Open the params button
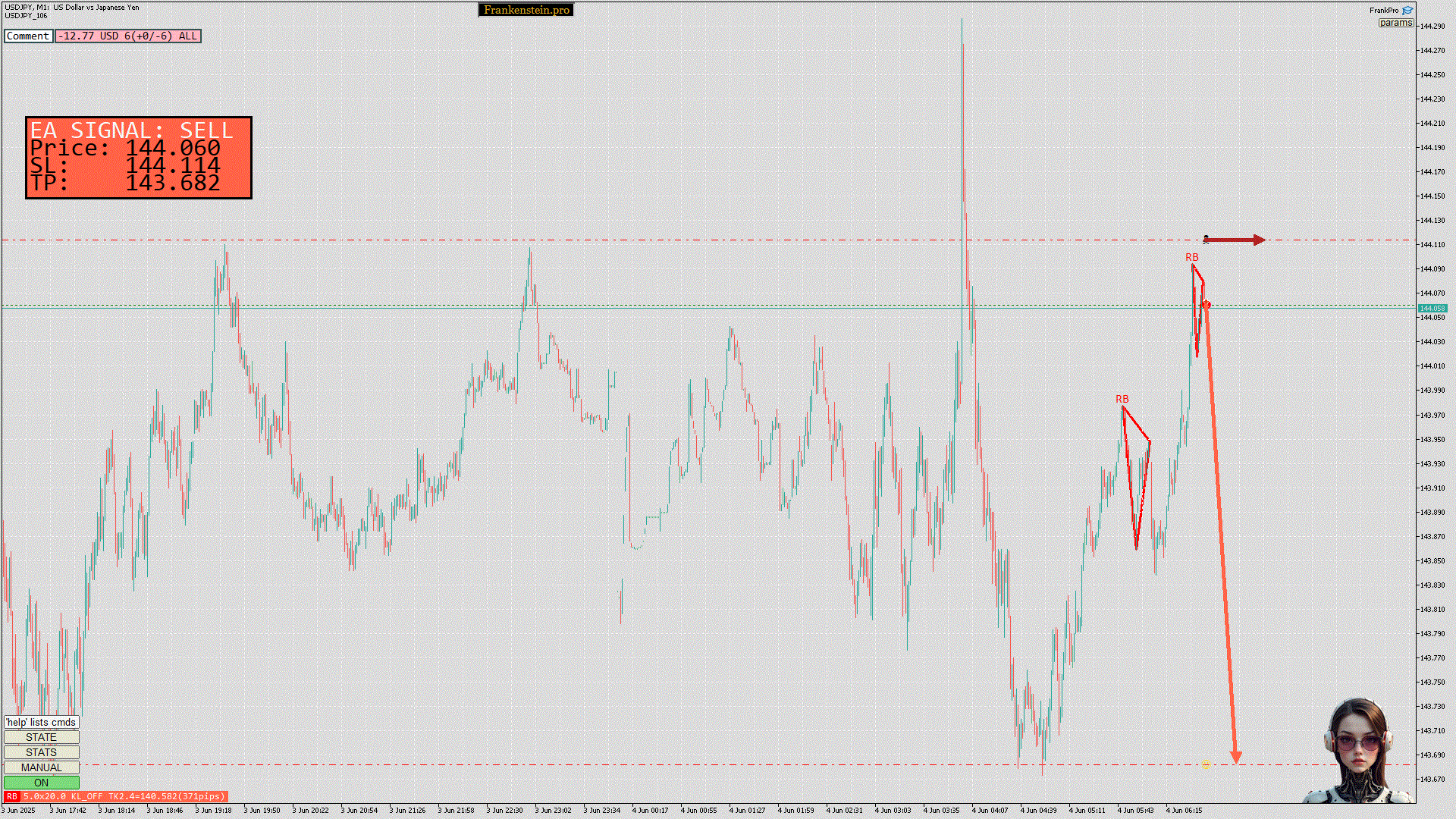 (x=1395, y=23)
